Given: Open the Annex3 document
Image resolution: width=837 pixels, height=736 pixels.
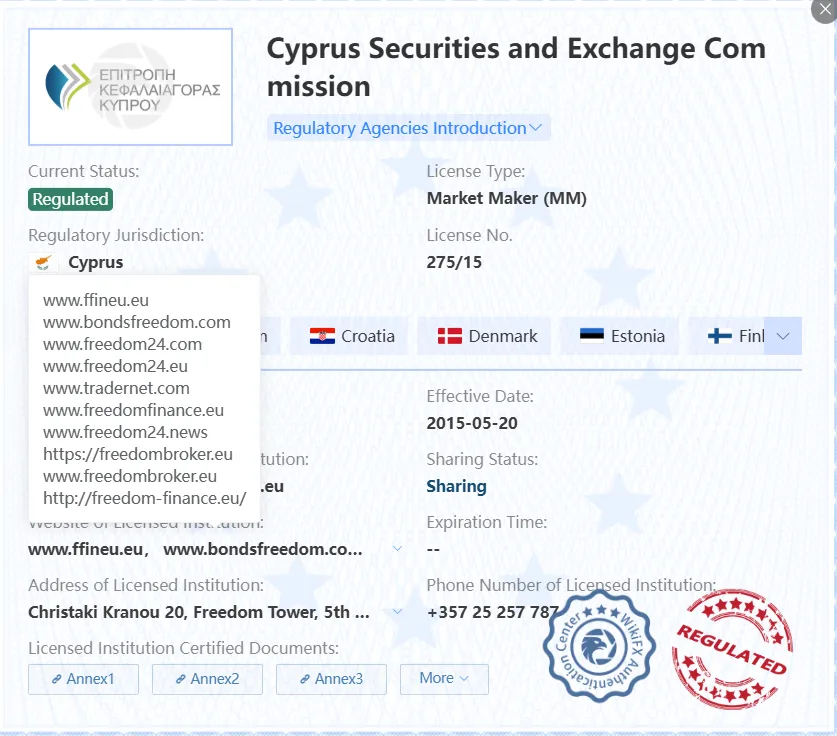Looking at the screenshot, I should pos(331,679).
